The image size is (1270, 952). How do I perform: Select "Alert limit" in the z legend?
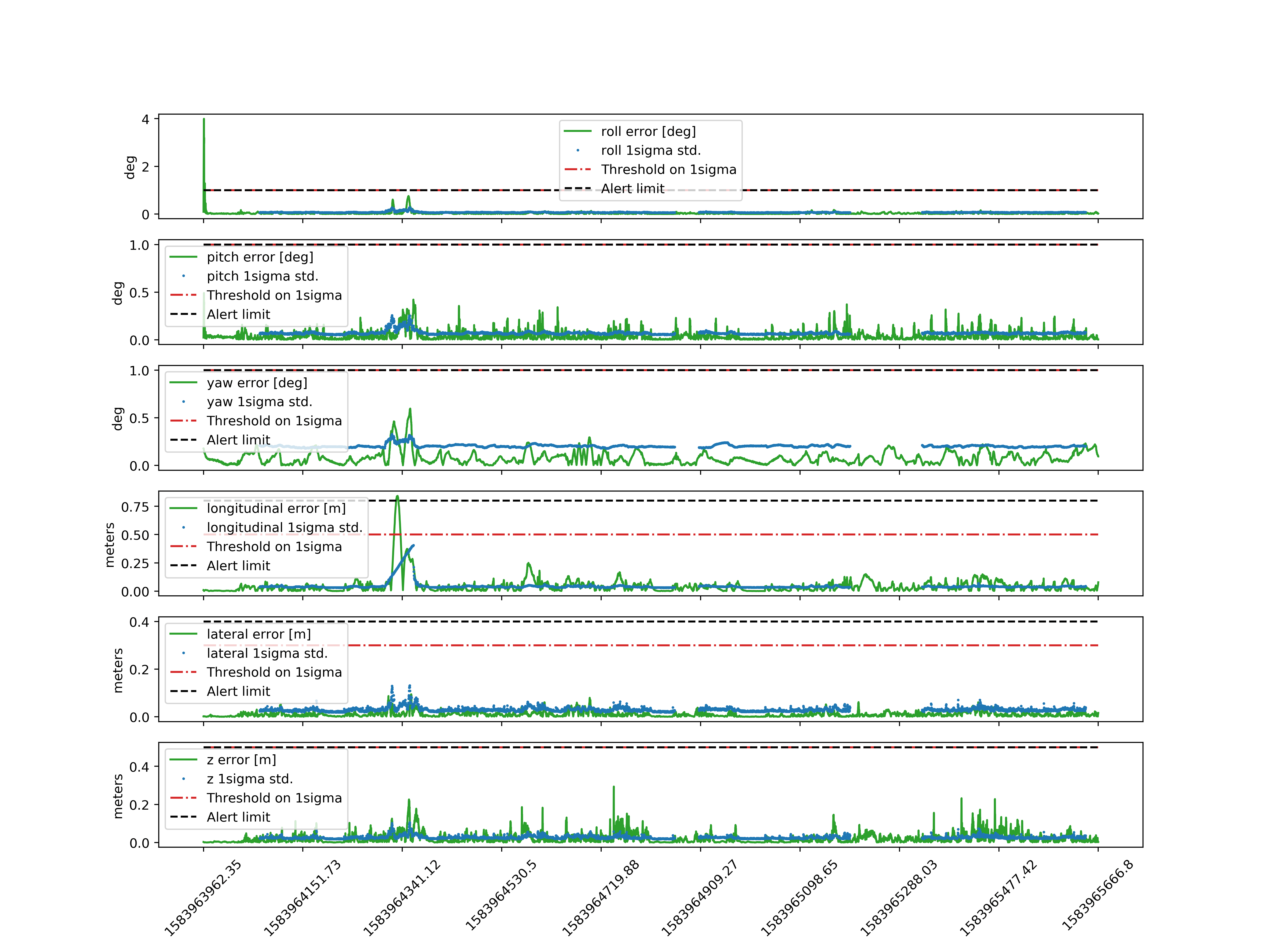coord(238,817)
